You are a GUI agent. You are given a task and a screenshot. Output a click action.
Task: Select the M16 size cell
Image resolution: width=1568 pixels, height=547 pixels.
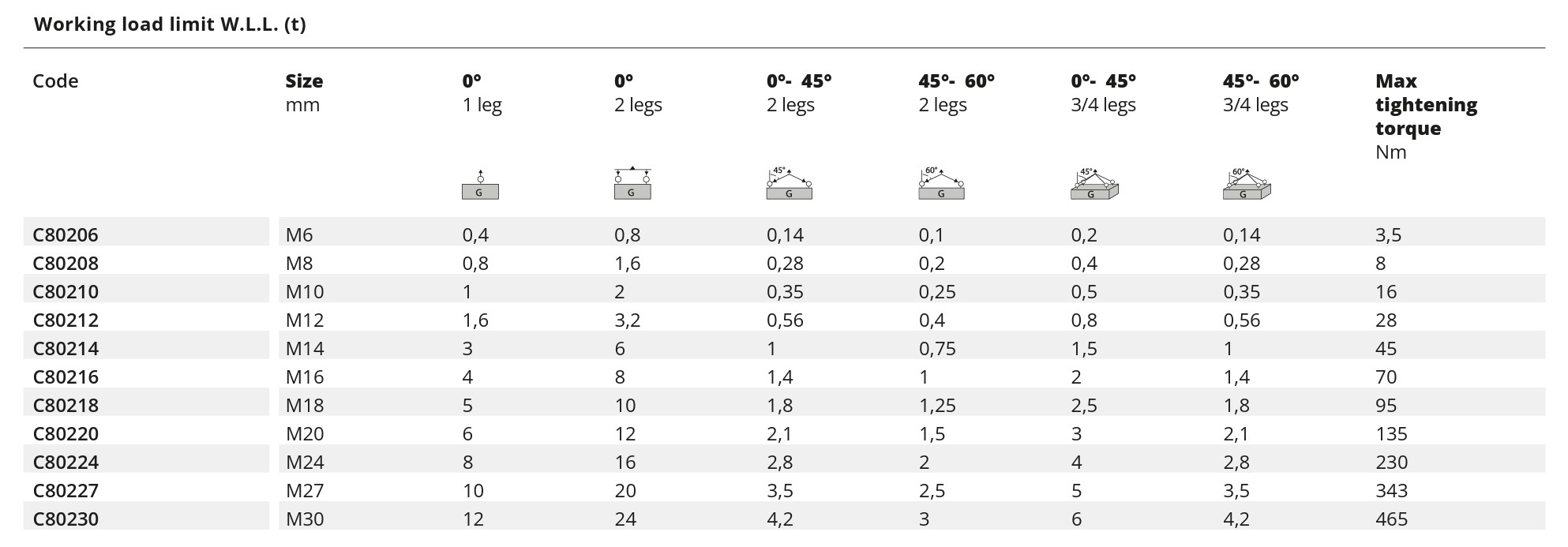(x=305, y=377)
